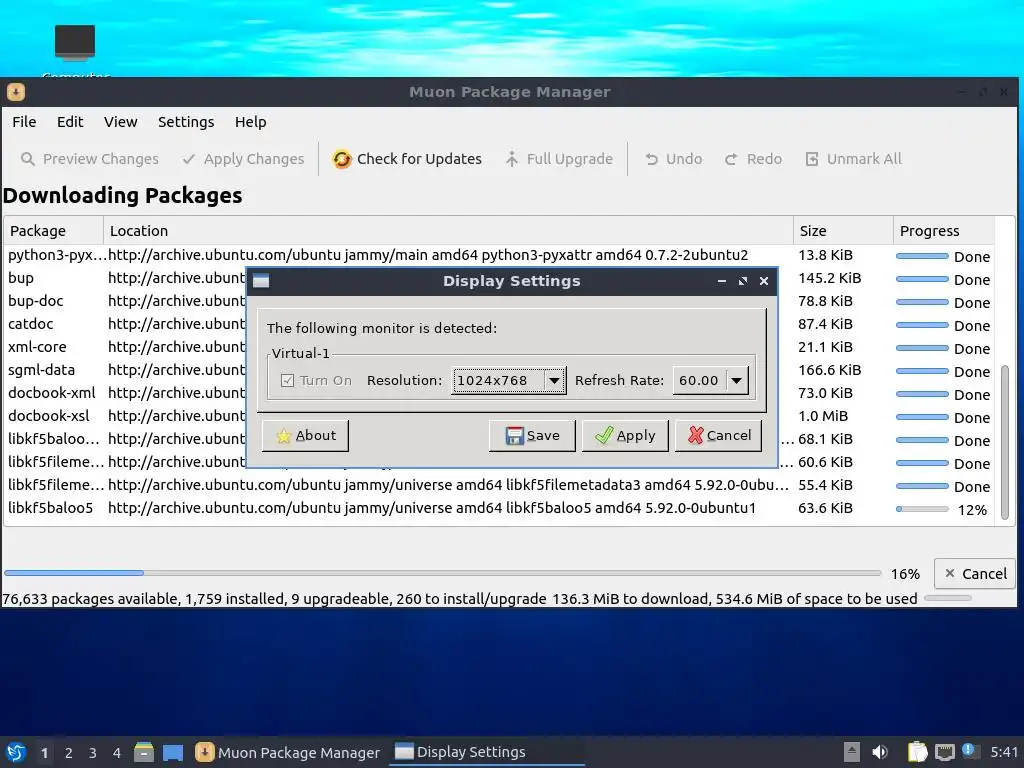Image resolution: width=1024 pixels, height=768 pixels.
Task: Select the bup-doc package row
Action: (x=500, y=301)
